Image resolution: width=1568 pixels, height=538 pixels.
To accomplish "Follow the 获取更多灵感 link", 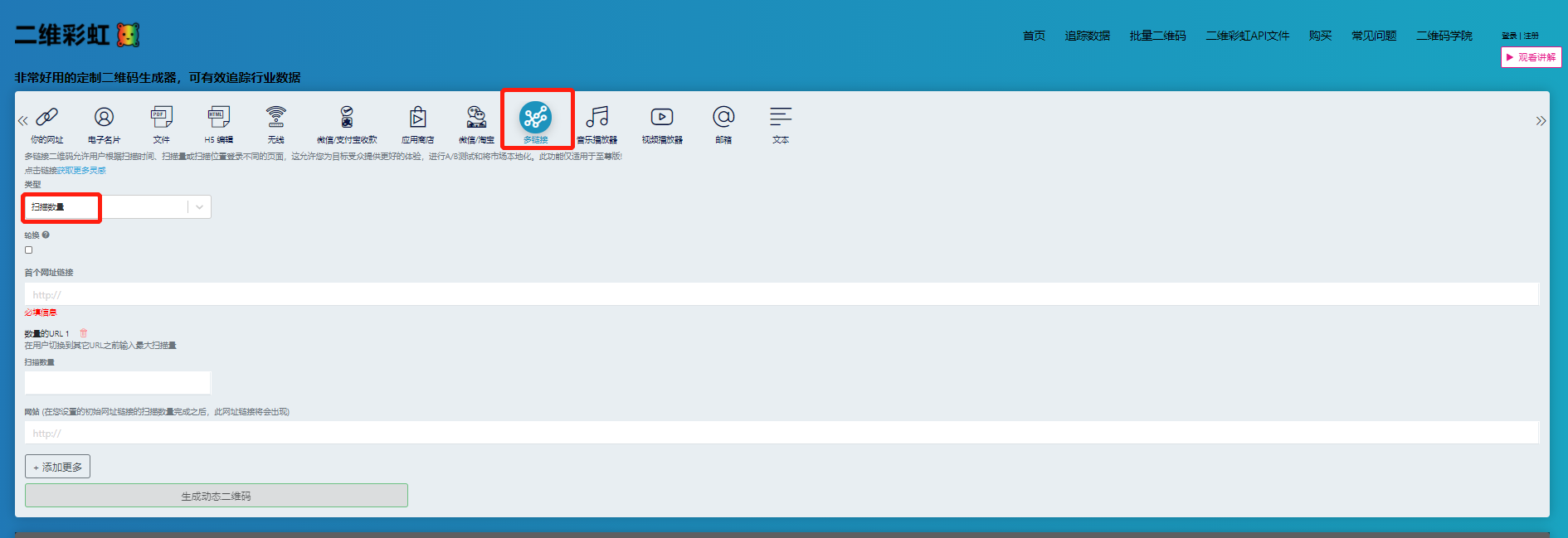I will [x=81, y=171].
